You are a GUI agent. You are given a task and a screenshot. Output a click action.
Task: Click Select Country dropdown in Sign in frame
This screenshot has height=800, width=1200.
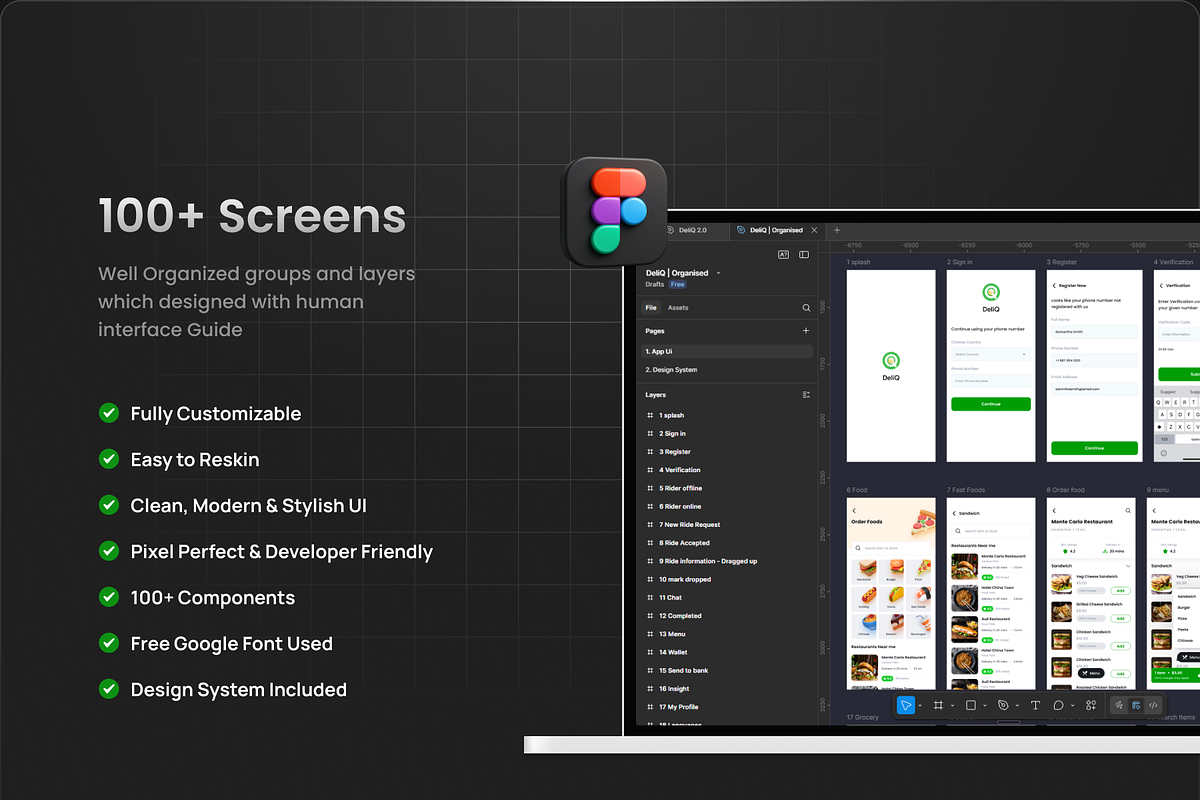click(x=991, y=354)
